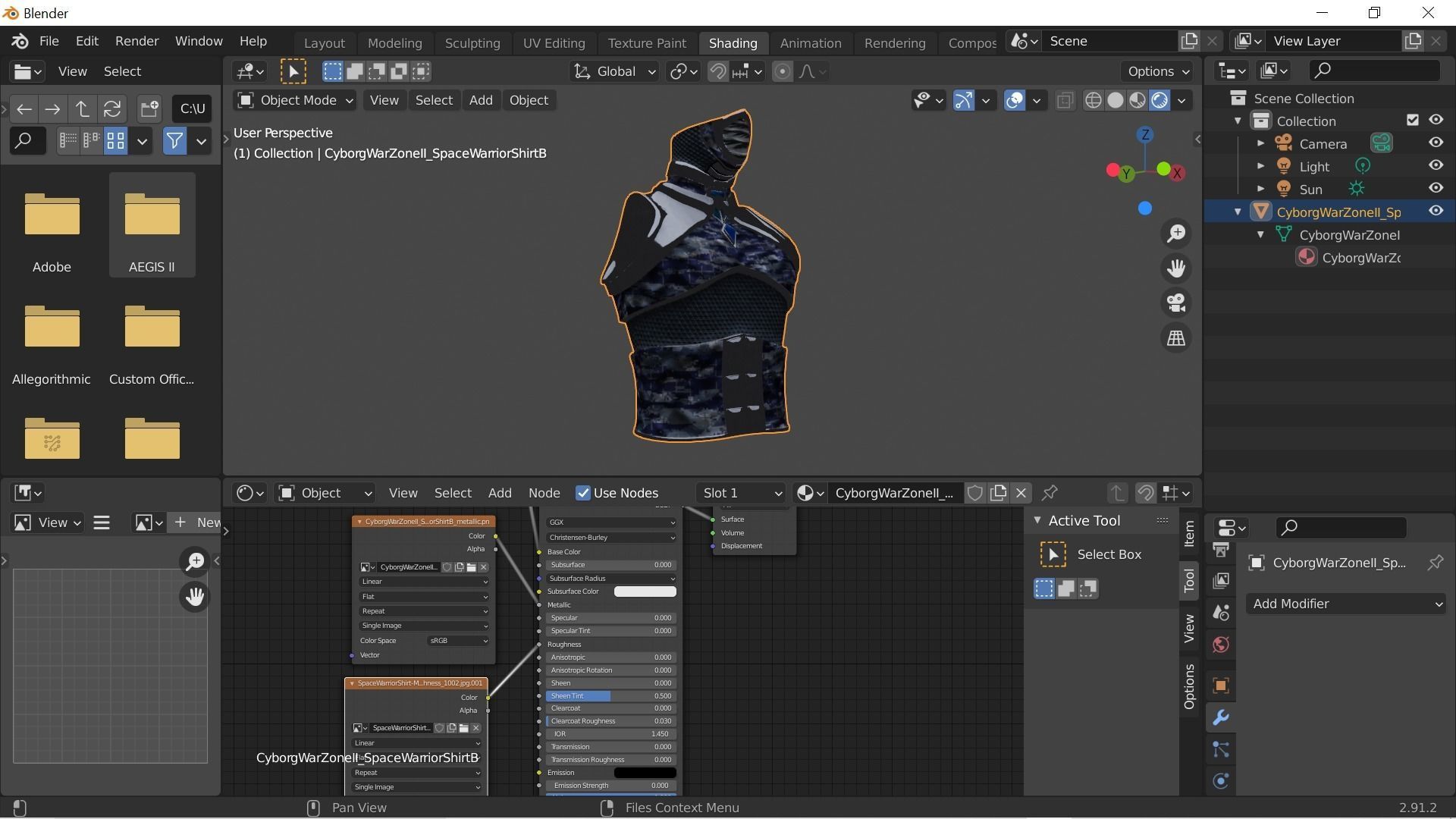Open the GGX distribution dropdown in shader node
This screenshot has width=1456, height=819.
pyautogui.click(x=611, y=522)
